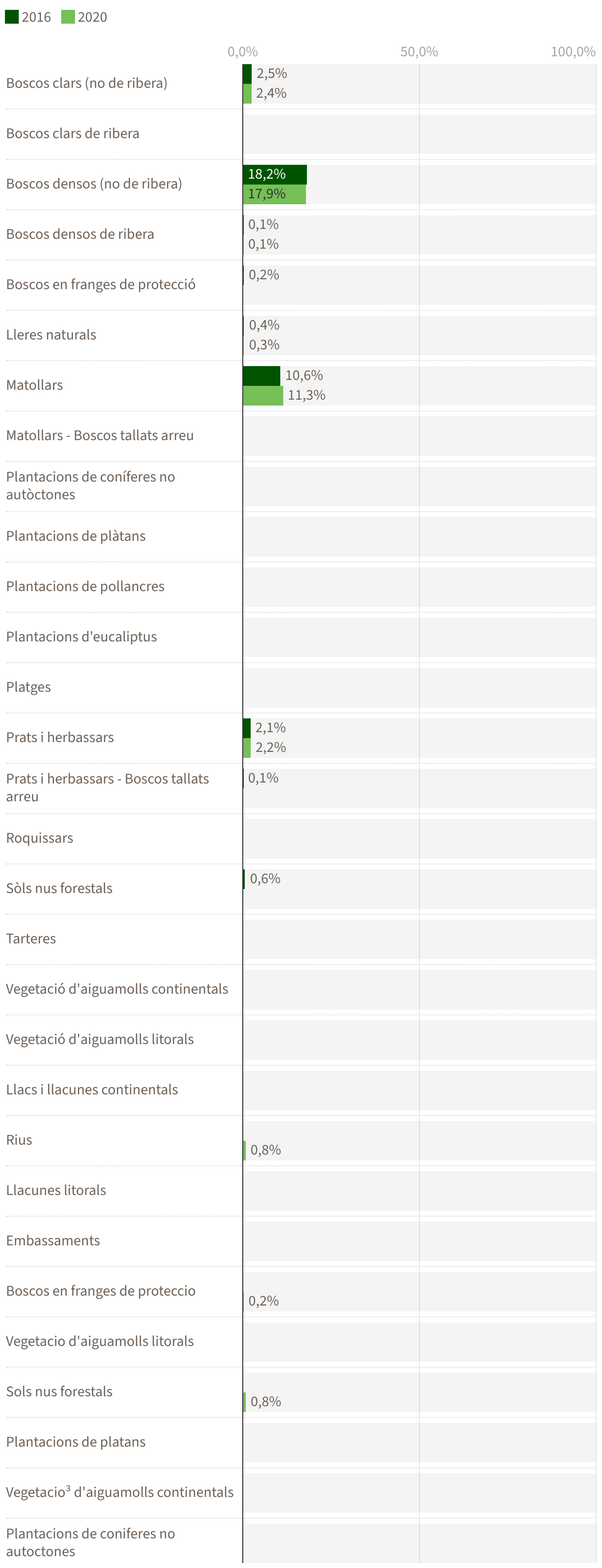Click the 2016 legend label
602x1568 pixels.
click(37, 17)
